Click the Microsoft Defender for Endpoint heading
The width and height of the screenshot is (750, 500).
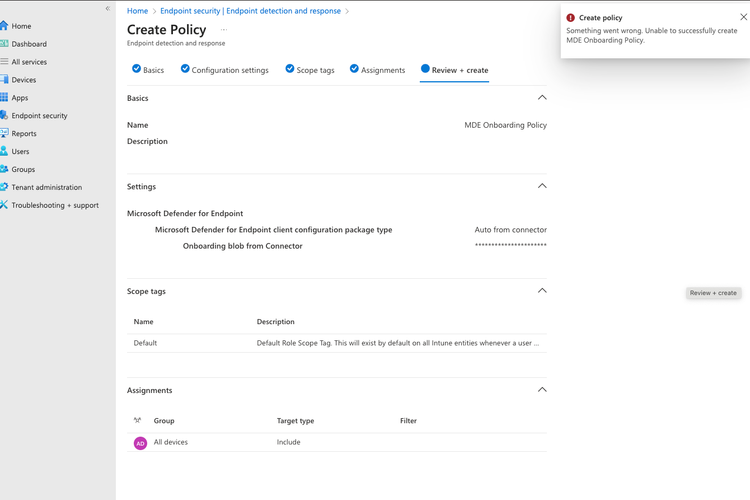click(x=185, y=213)
